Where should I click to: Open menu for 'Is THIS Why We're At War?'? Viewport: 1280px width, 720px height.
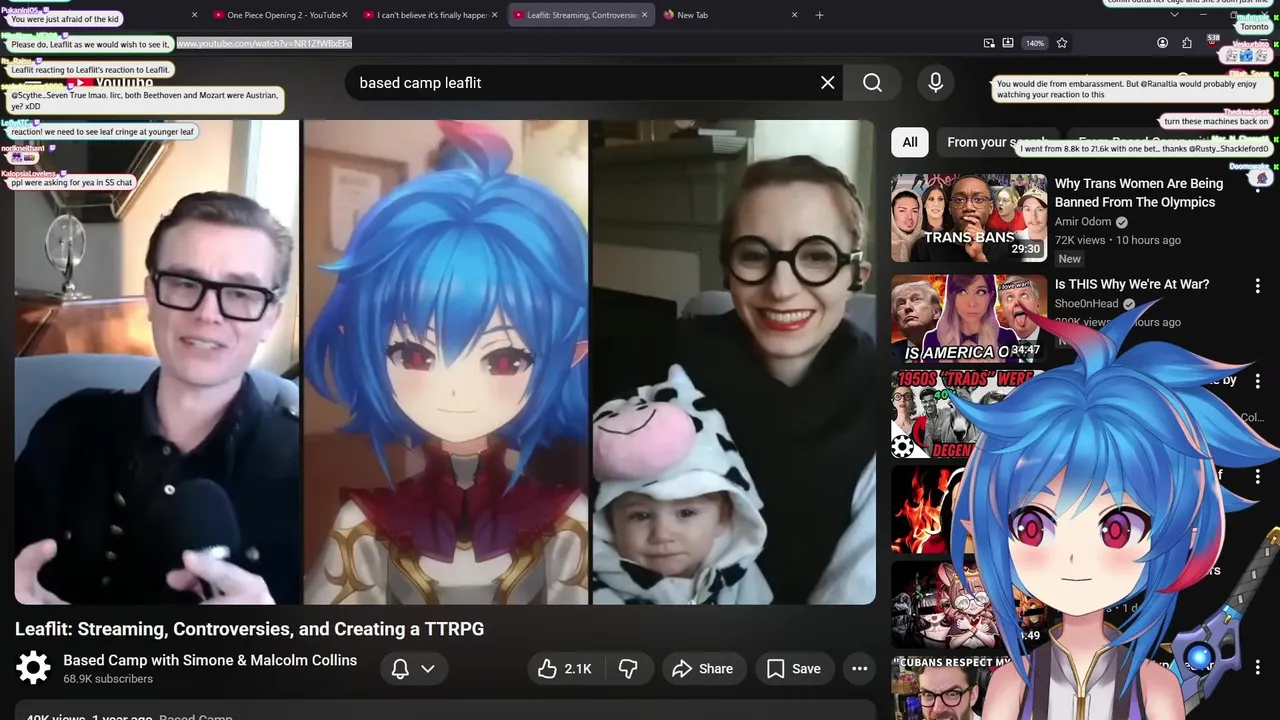(1257, 286)
